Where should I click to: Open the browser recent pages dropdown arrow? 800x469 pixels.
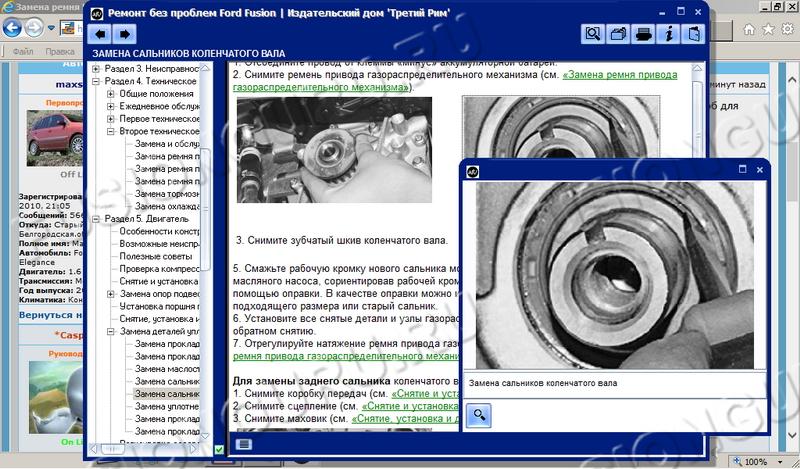pyautogui.click(x=52, y=28)
